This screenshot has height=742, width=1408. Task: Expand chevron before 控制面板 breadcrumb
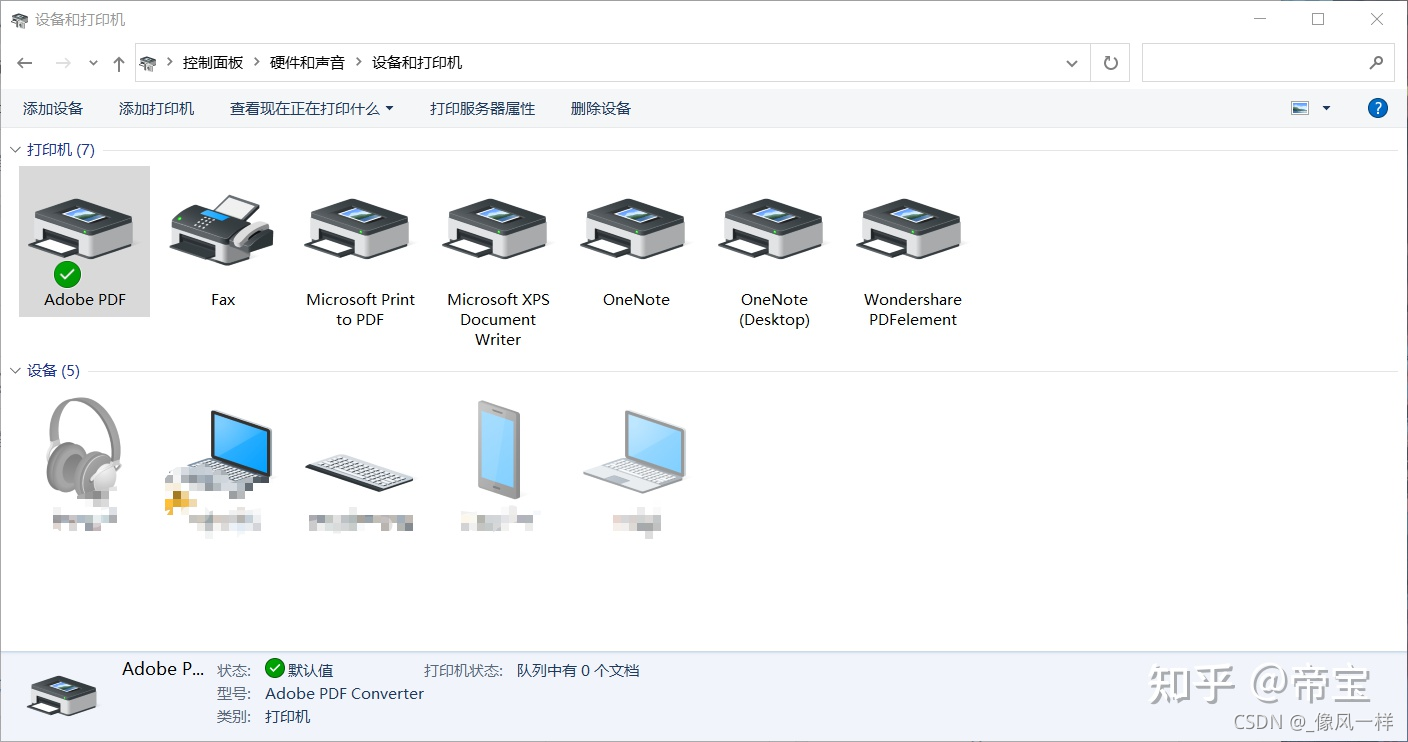coord(170,63)
